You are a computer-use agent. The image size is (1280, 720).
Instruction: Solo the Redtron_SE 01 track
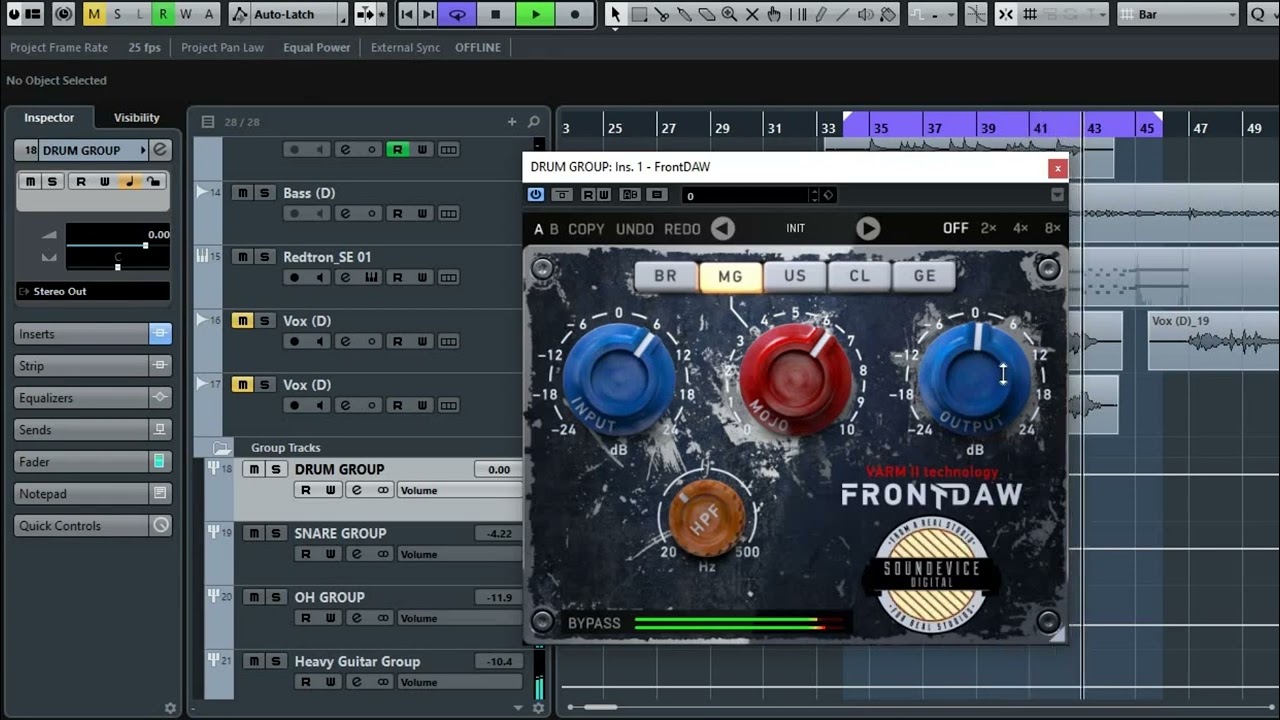[x=265, y=257]
